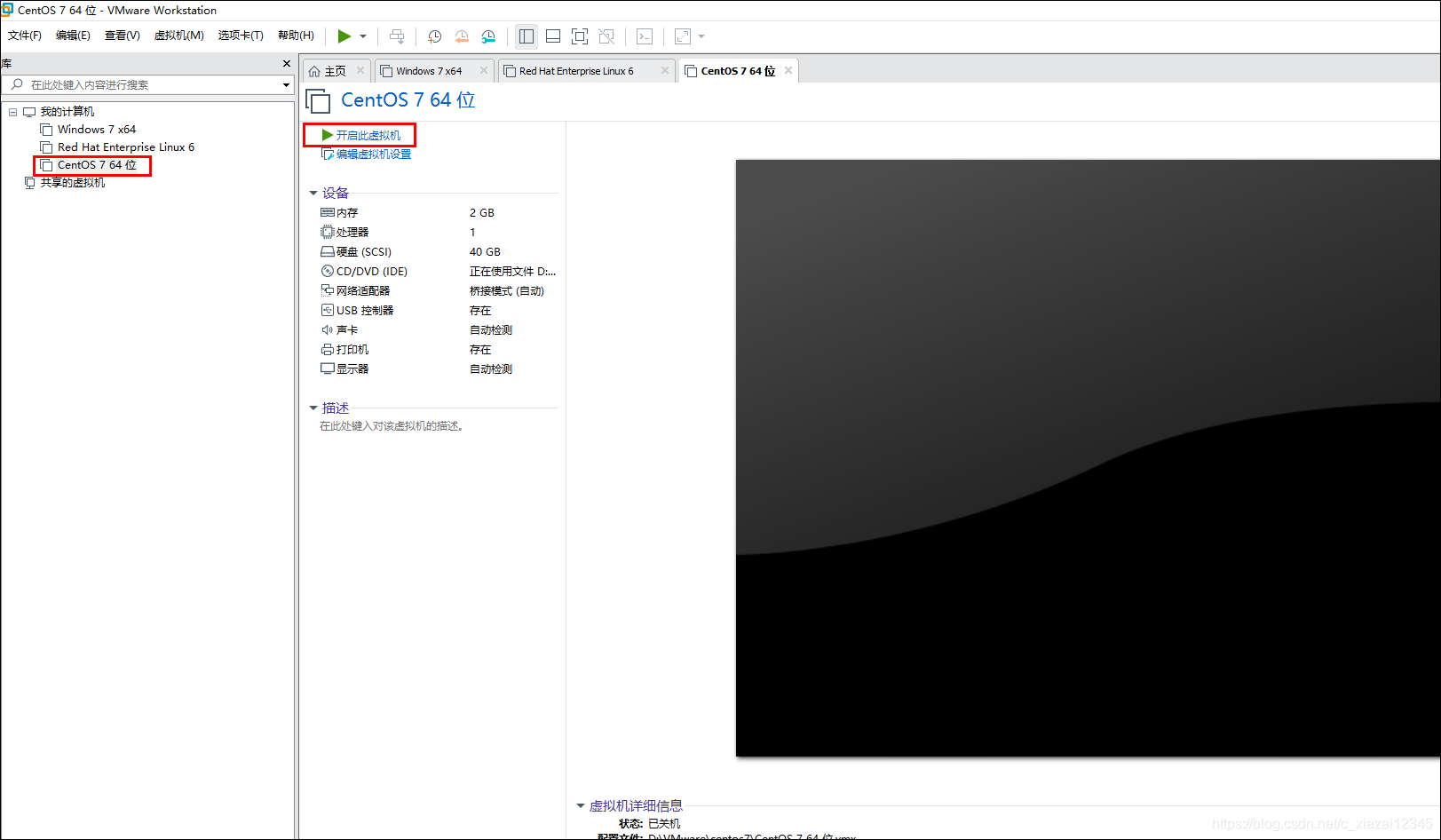Screen dimensions: 1441x840
Task: Toggle the thumbnail bar view icon
Action: pos(553,36)
